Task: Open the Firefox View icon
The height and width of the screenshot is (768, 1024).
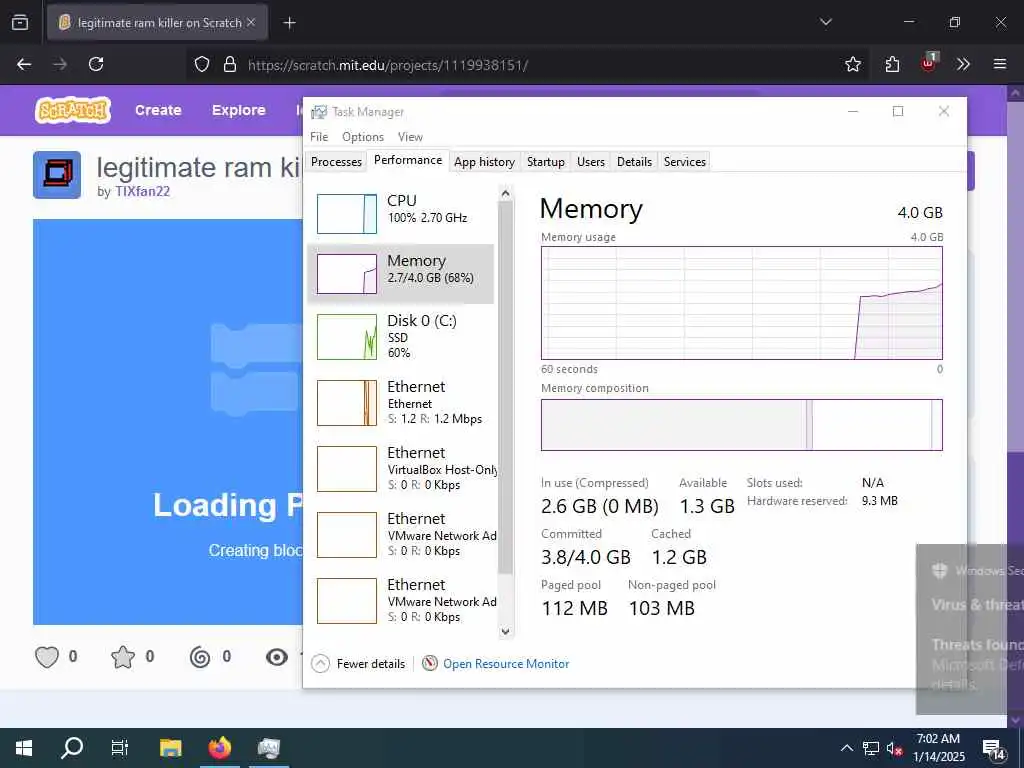Action: (x=20, y=22)
